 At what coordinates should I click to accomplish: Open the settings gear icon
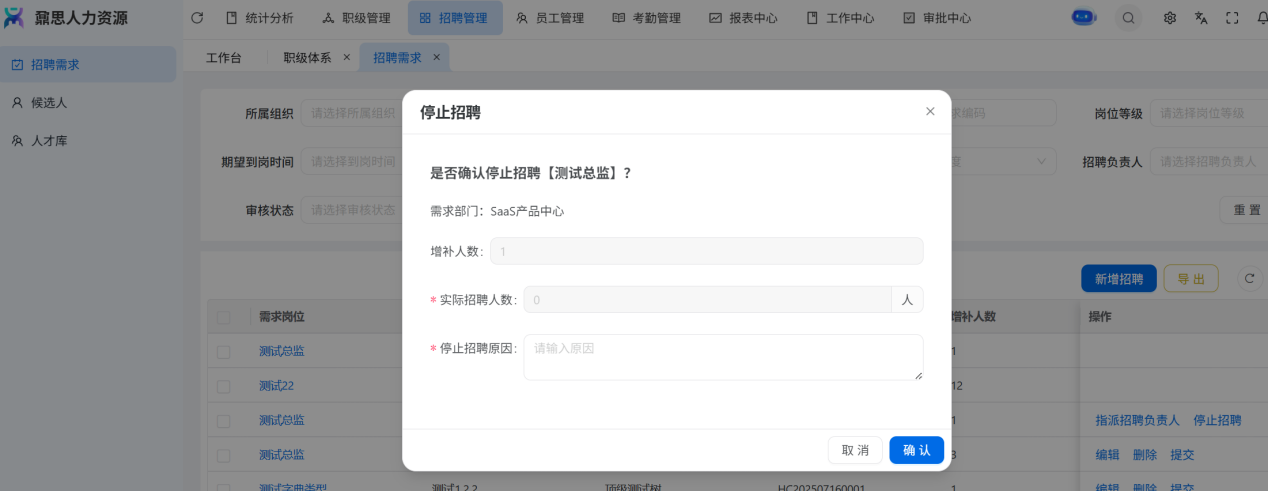[1169, 18]
